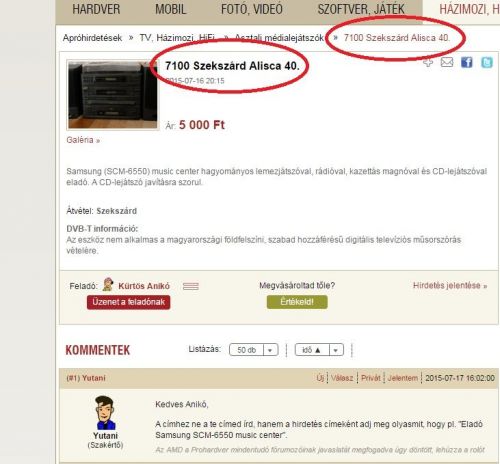Click the ad title heading
Screen dimensions: 500x464
232,66
